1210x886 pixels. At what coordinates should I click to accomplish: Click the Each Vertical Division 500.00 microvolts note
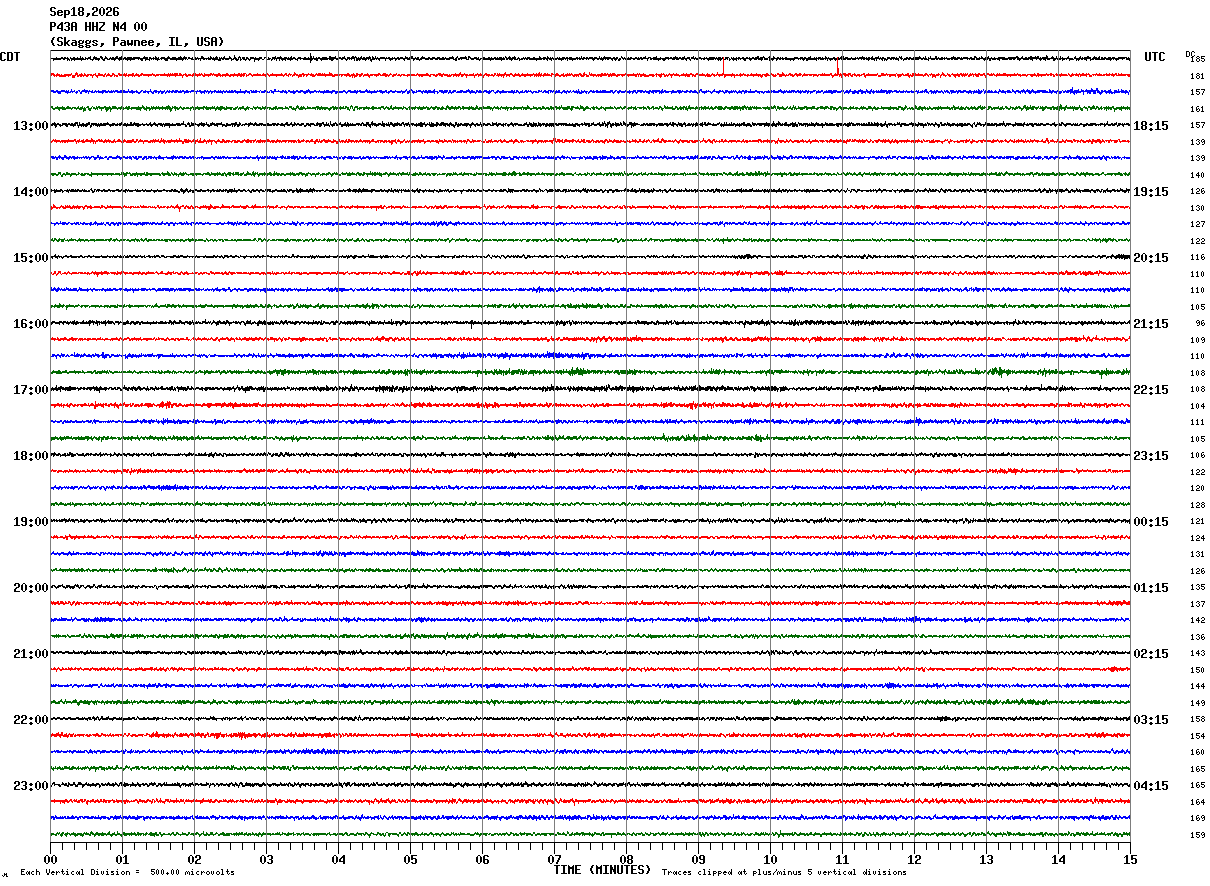tap(127, 873)
